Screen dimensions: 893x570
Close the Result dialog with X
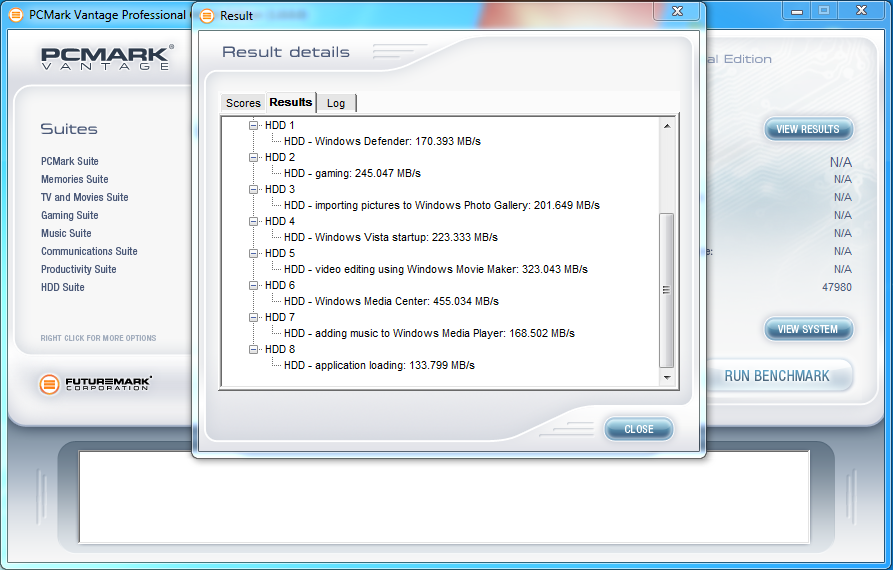(x=677, y=11)
